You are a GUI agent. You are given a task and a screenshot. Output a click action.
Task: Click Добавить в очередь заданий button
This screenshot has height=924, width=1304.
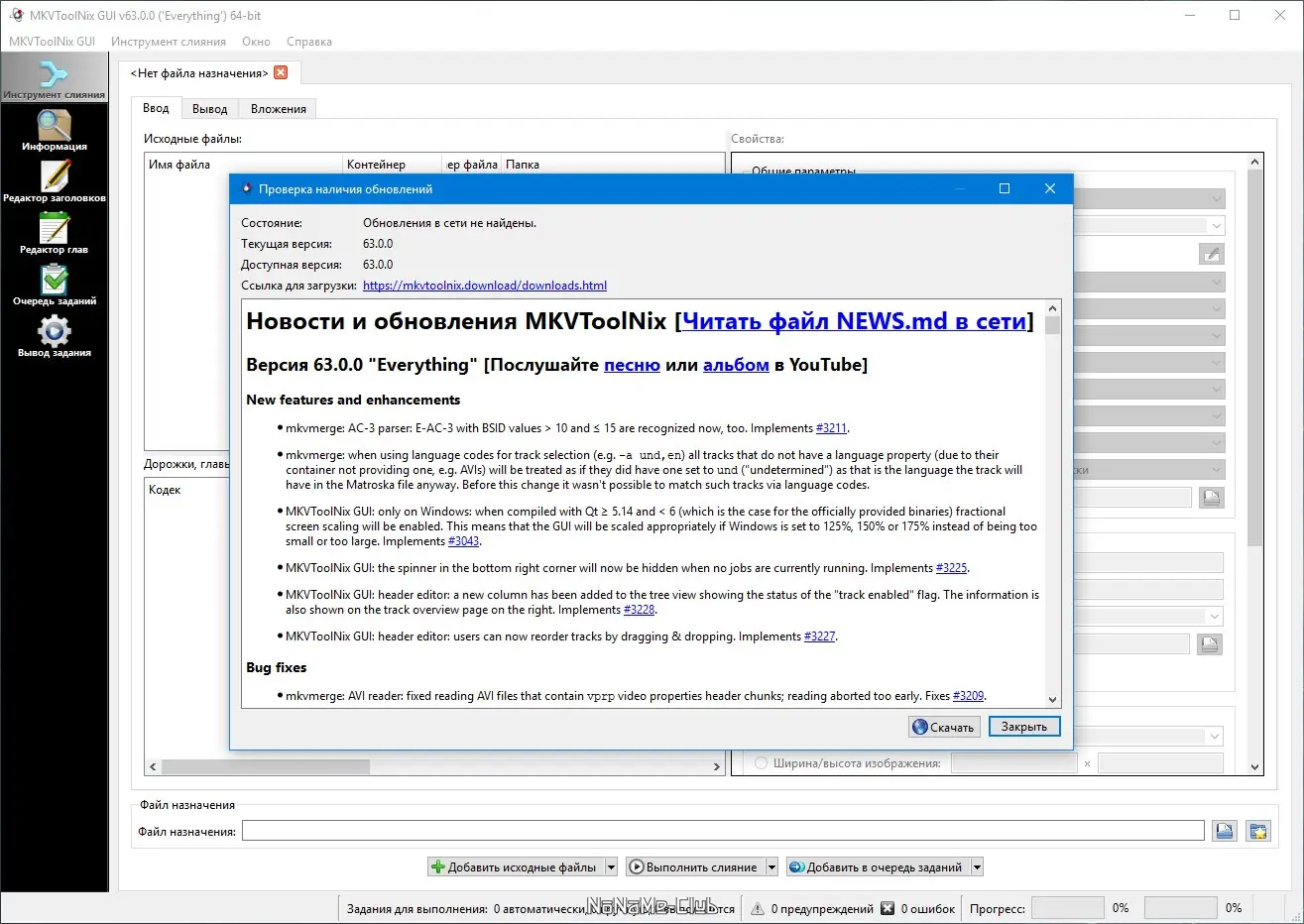(x=877, y=867)
